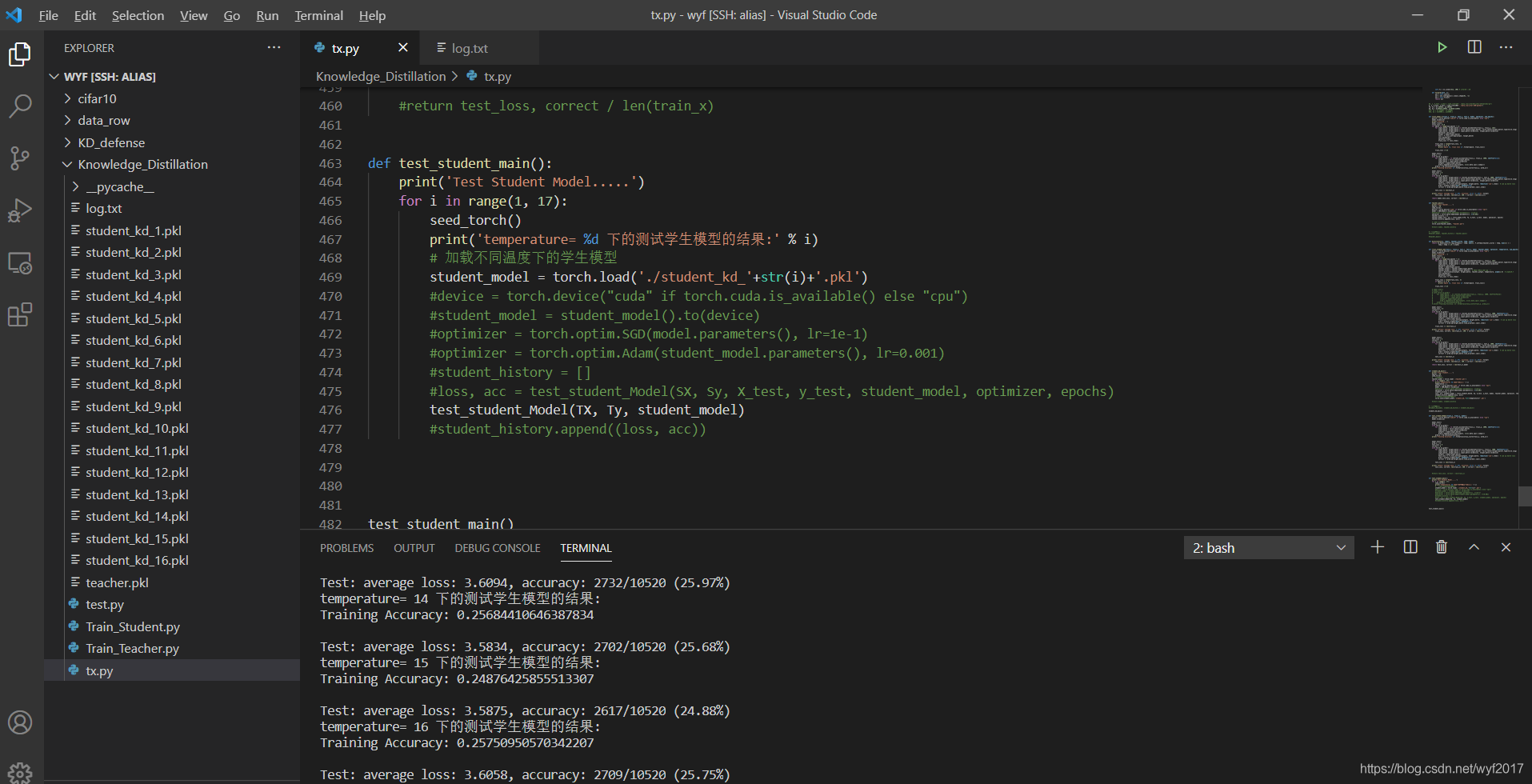1532x784 pixels.
Task: Click the VS Code logo icon
Action: coord(14,14)
